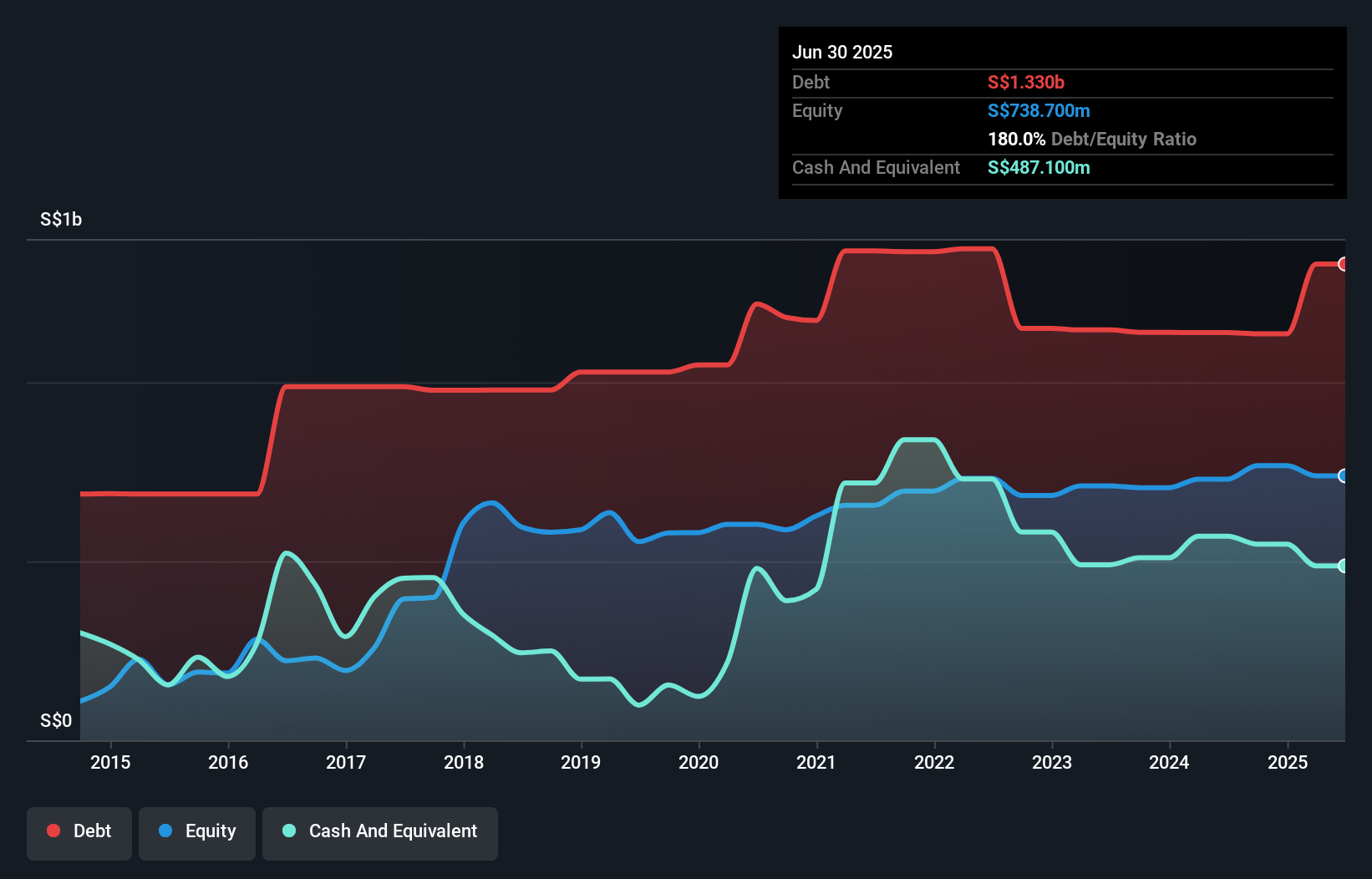Click the Equity row label in tooltip

(x=817, y=110)
